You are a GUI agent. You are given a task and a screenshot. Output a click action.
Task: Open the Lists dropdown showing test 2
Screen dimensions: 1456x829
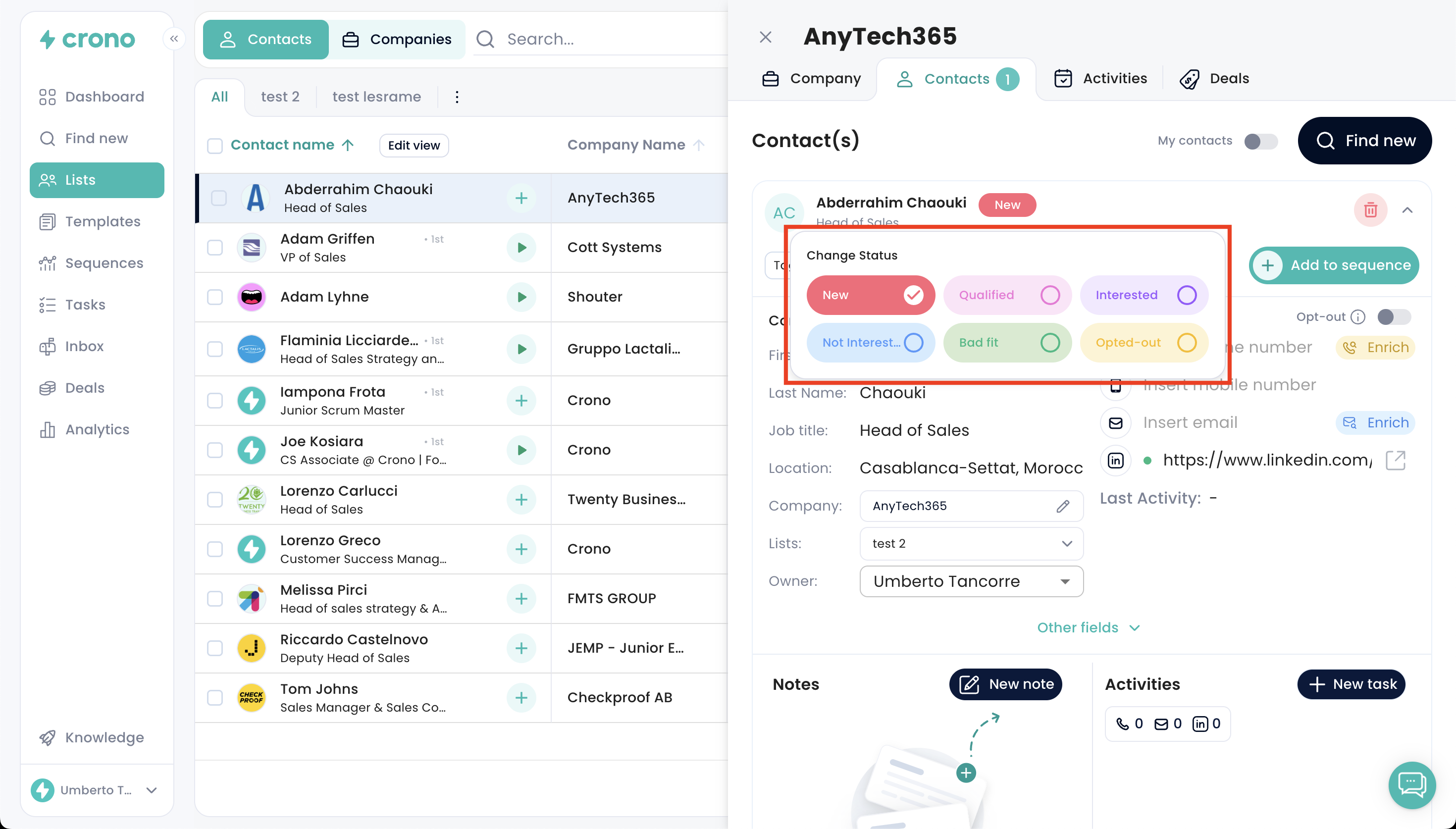click(x=971, y=544)
